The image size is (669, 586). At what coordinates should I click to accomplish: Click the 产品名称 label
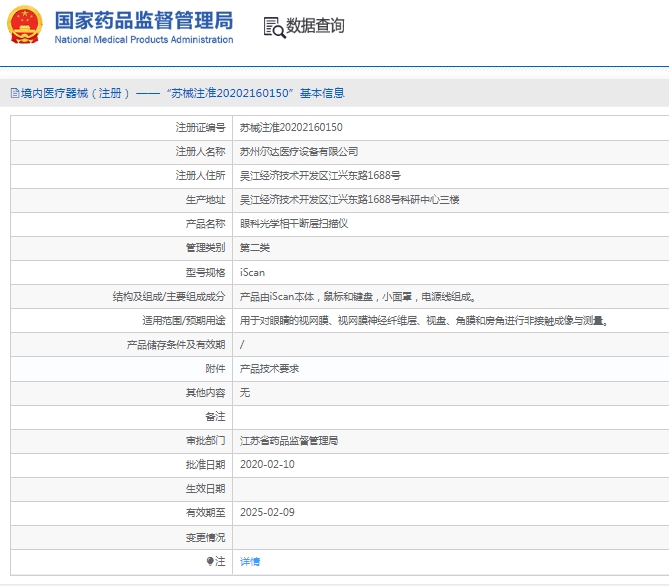(205, 224)
